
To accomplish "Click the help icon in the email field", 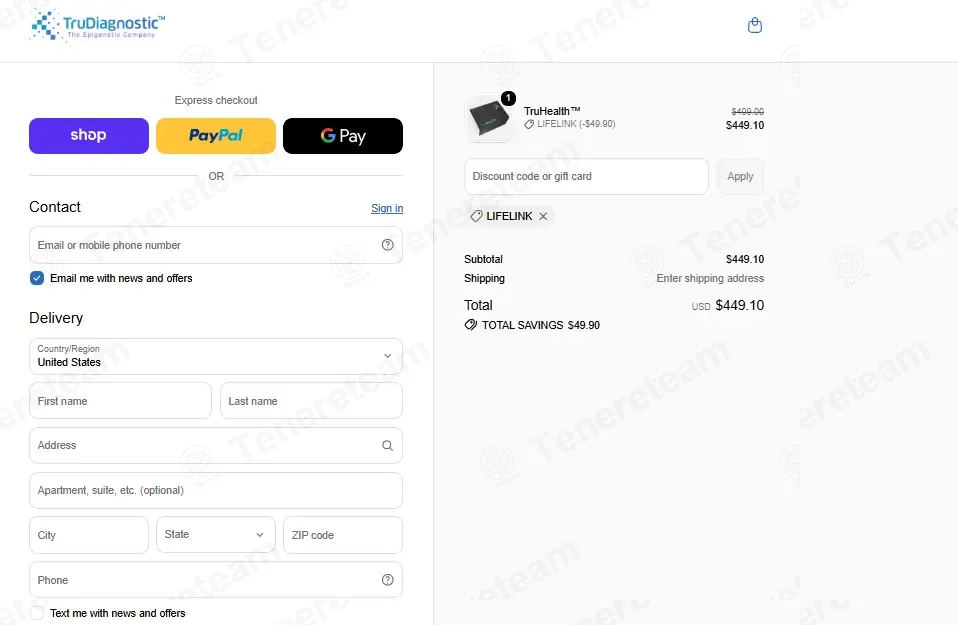I will click(x=387, y=245).
